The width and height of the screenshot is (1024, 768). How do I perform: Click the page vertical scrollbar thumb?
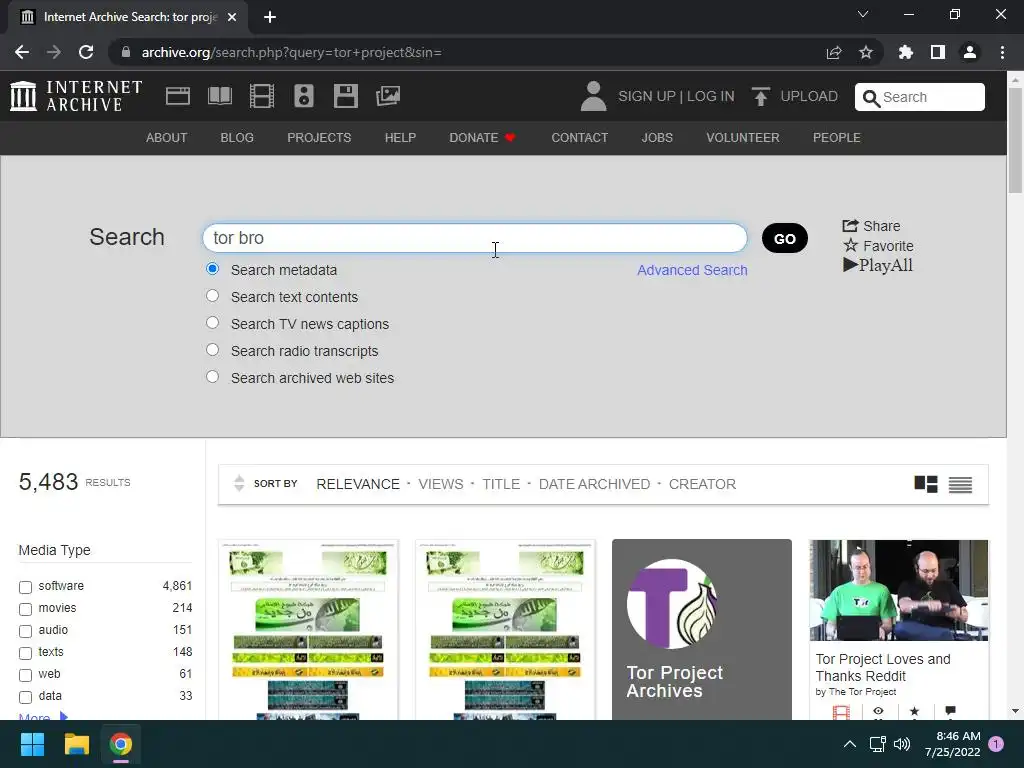(1014, 140)
